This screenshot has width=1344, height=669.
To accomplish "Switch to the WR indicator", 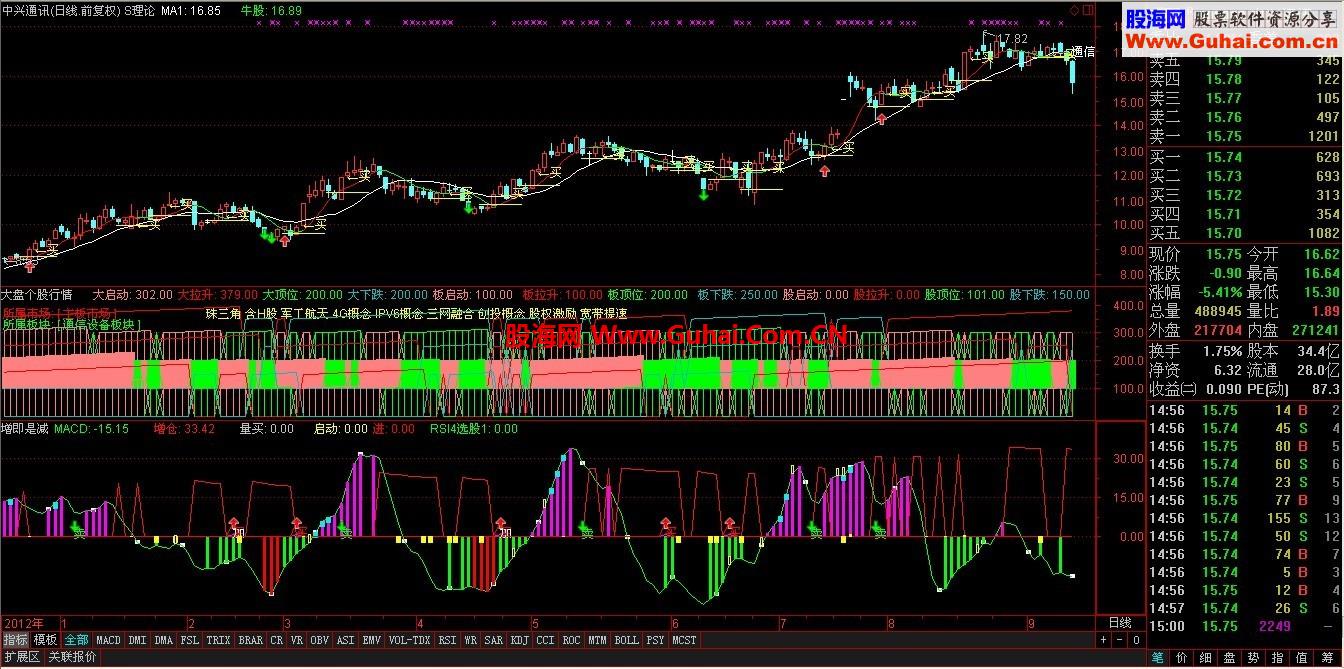I will coord(471,640).
